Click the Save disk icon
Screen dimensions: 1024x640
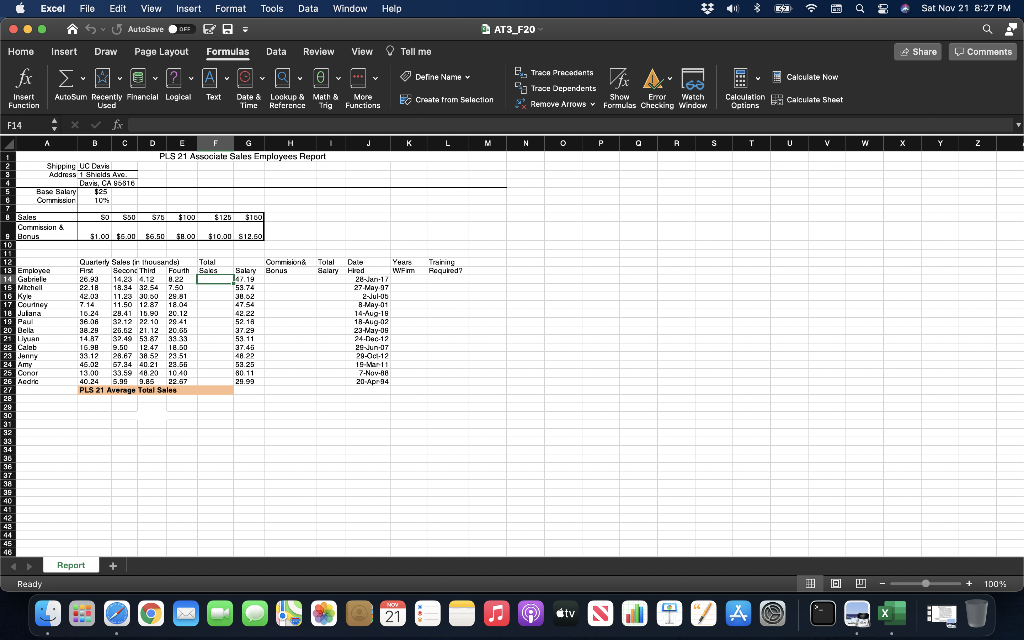tap(227, 29)
